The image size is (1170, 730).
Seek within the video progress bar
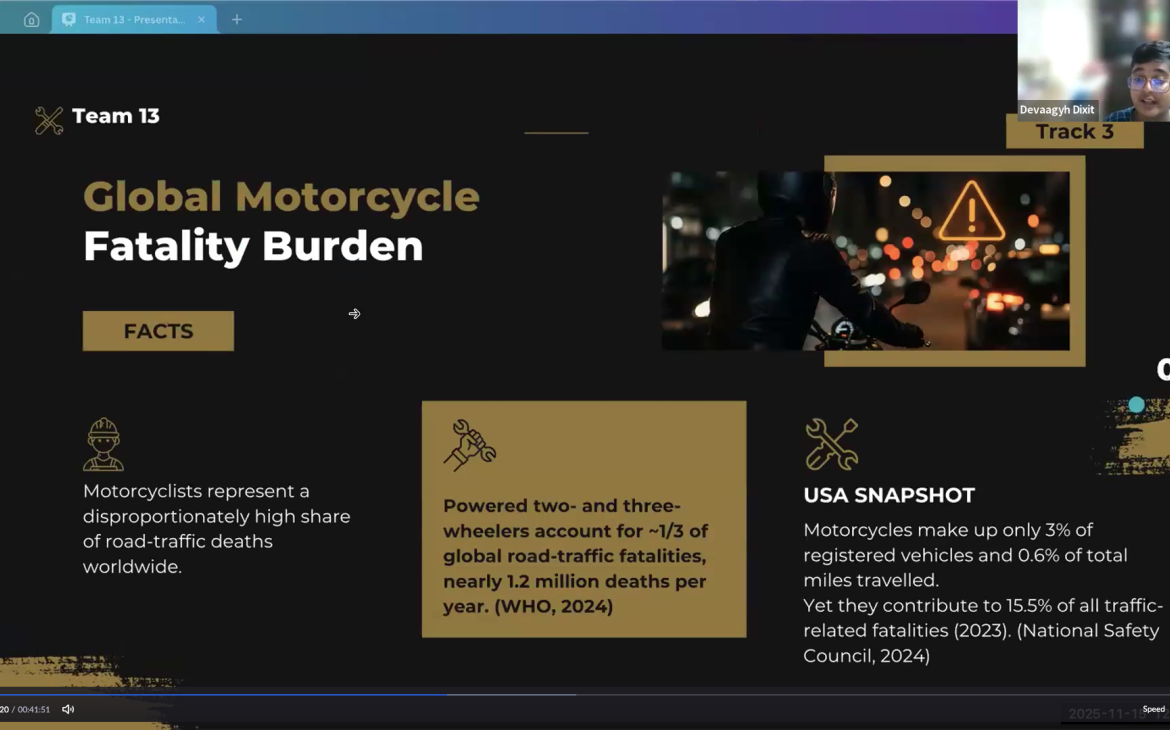pos(300,694)
